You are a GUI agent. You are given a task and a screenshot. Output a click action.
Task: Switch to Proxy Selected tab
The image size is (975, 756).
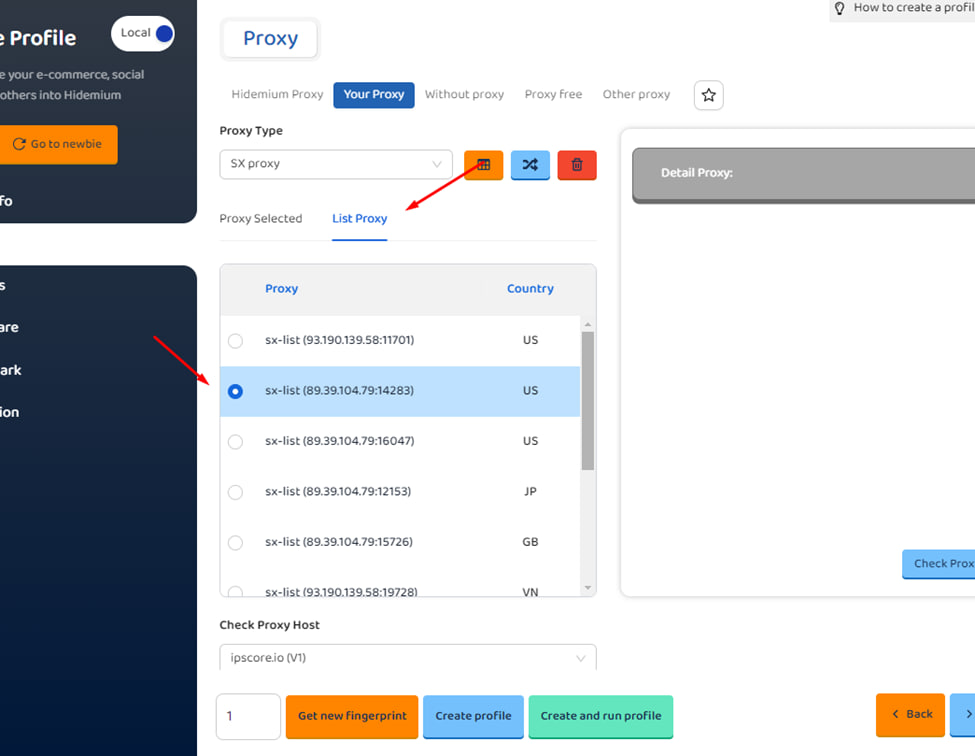click(260, 219)
